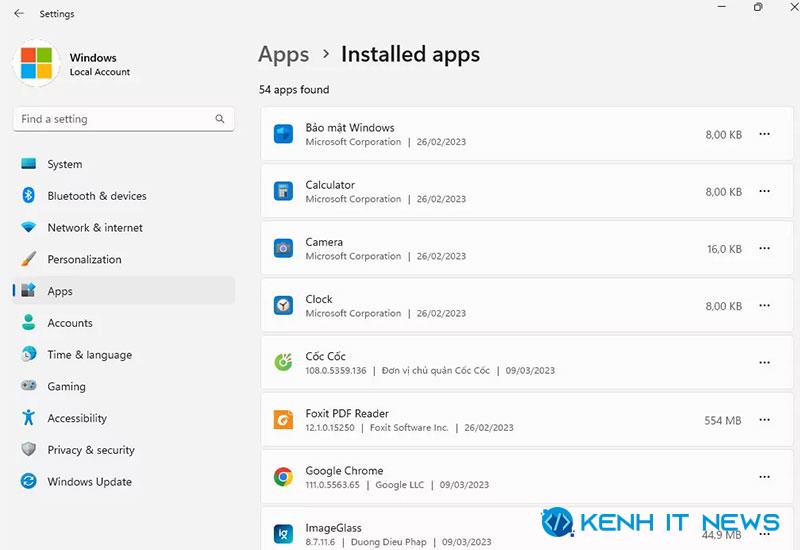Click the Clock app name

(x=319, y=299)
